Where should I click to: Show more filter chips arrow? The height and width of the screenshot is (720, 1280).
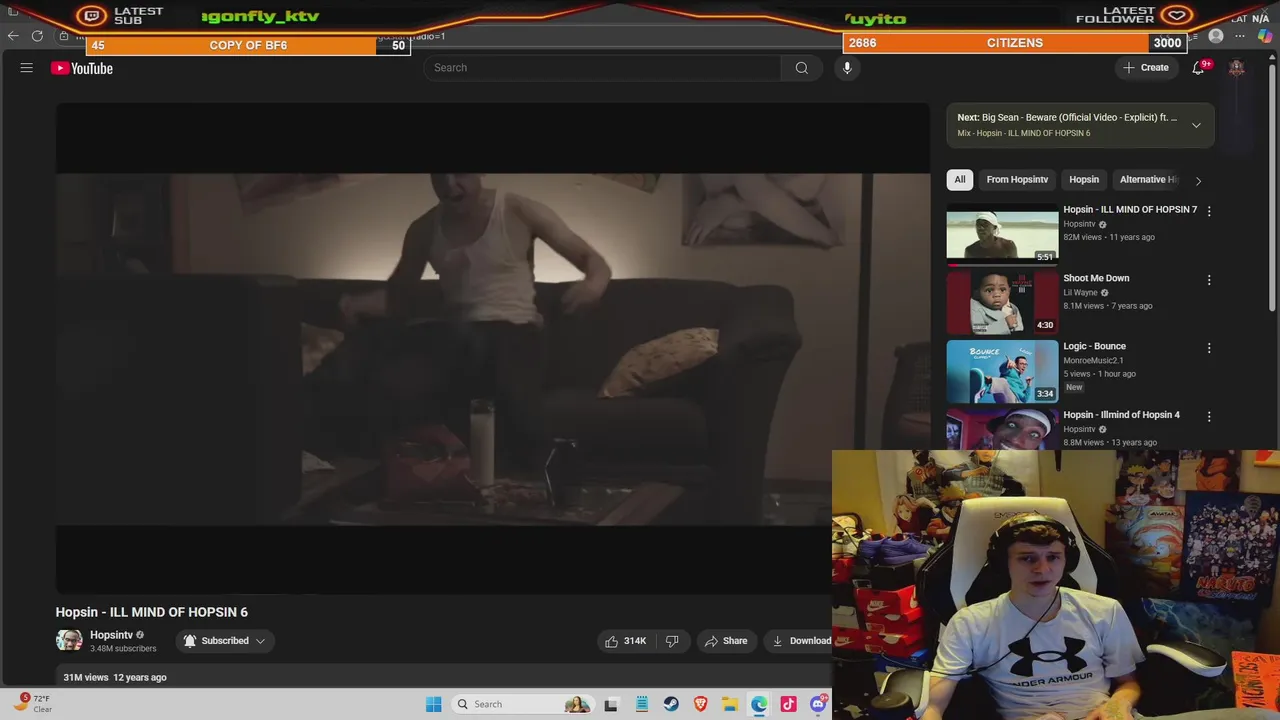[1198, 180]
